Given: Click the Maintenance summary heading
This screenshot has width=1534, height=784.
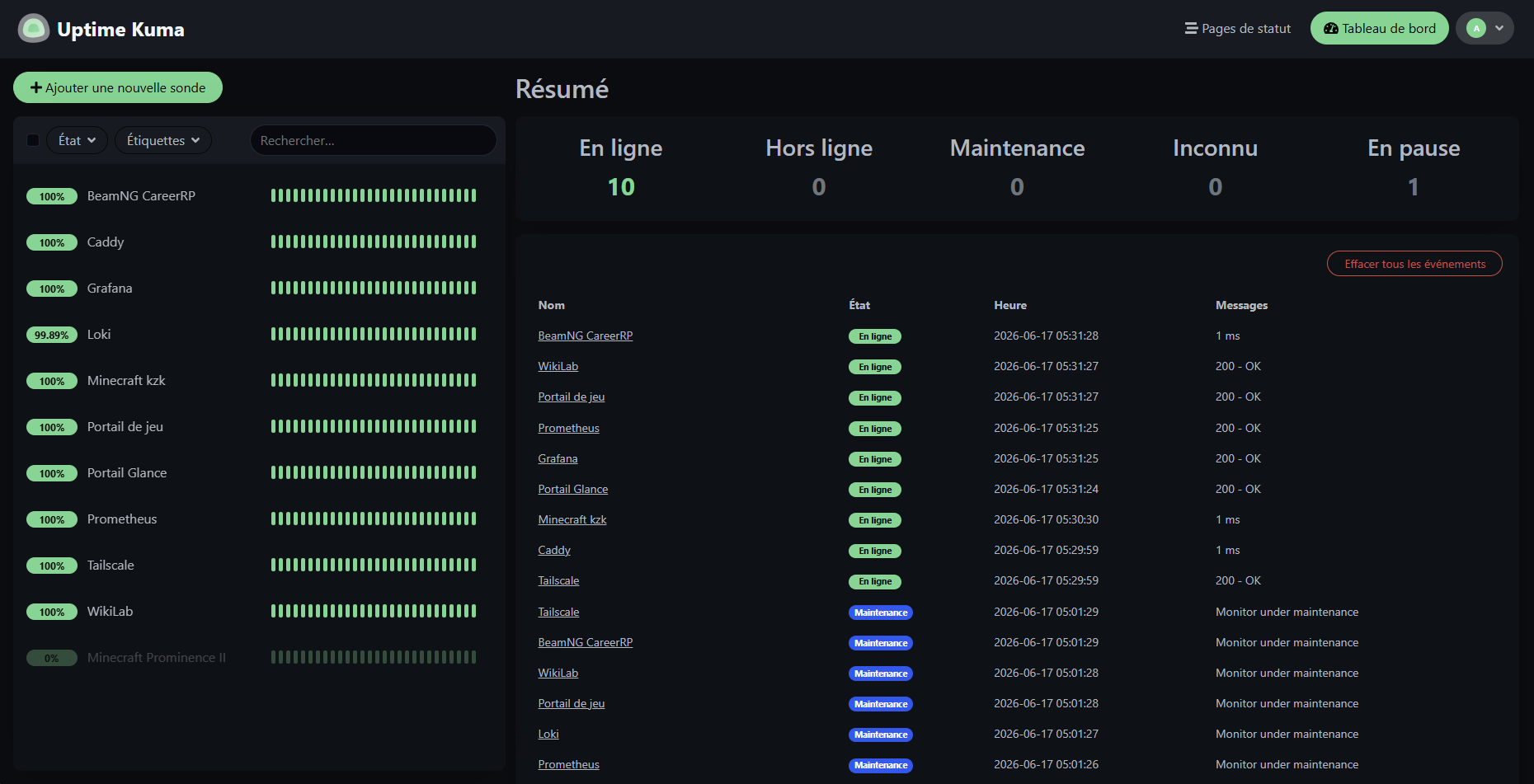Looking at the screenshot, I should [1017, 148].
